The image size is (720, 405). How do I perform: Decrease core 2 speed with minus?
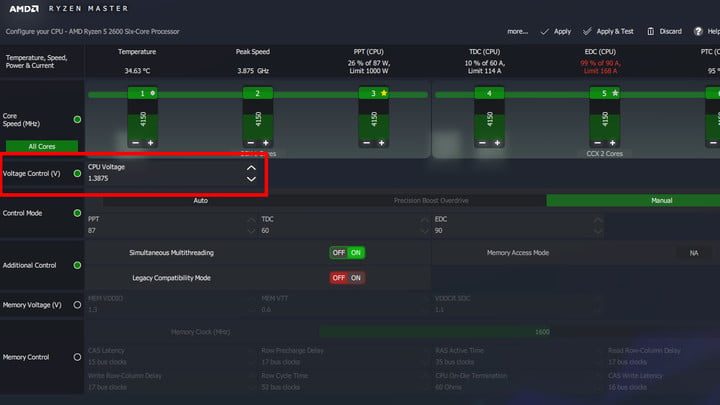(251, 143)
